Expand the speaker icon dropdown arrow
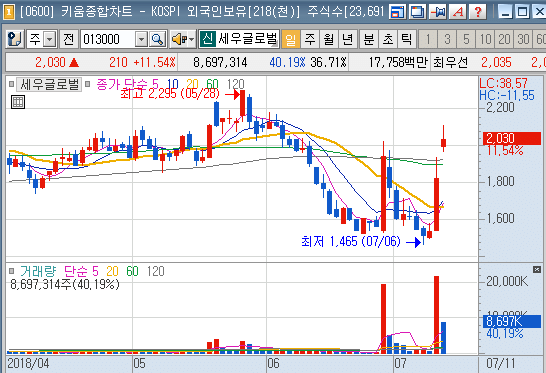Screen dimensions: 546x373 192,39
